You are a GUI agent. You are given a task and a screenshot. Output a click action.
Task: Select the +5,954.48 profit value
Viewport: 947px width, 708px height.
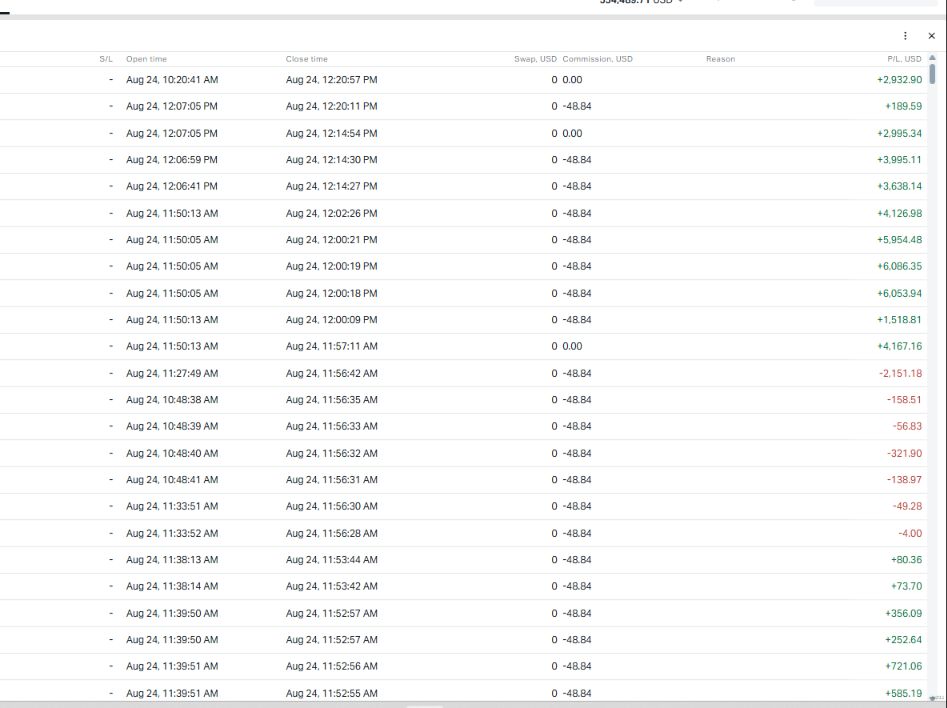[899, 240]
